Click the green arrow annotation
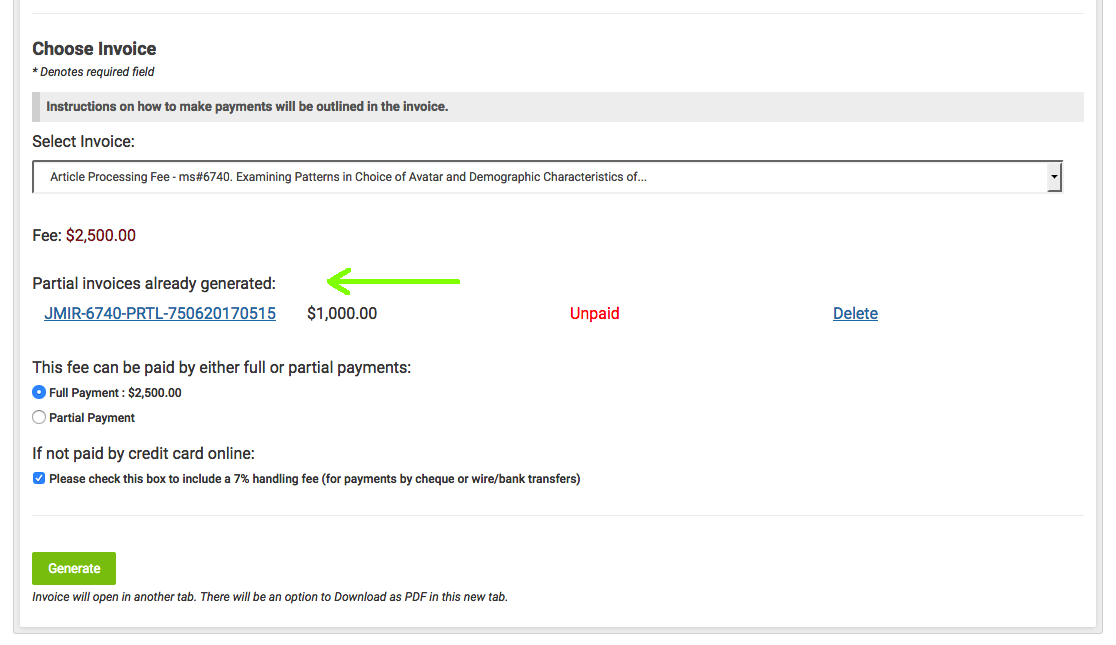This screenshot has height=645, width=1116. coord(394,282)
